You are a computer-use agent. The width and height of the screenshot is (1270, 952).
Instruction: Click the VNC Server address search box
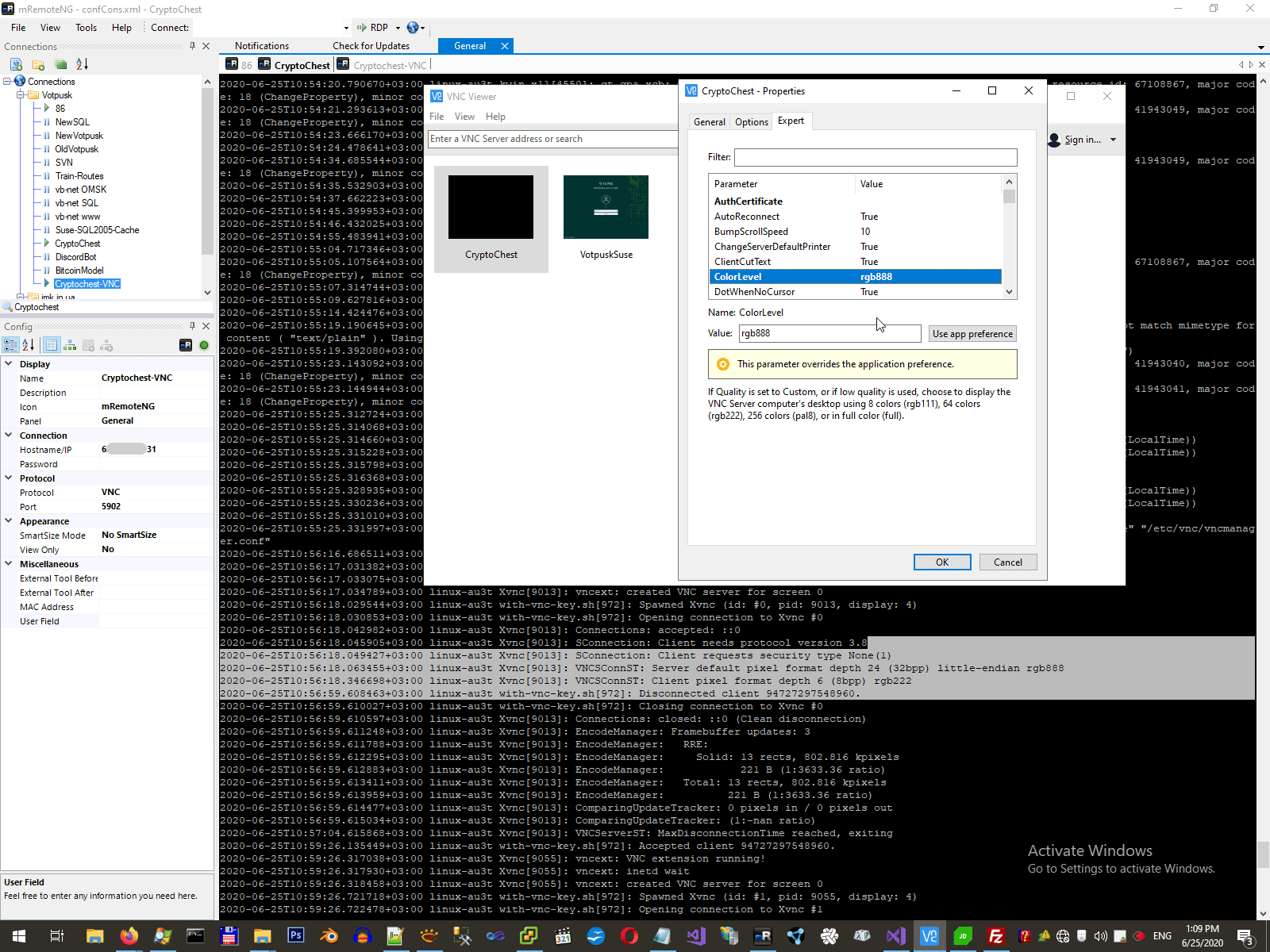pyautogui.click(x=552, y=139)
